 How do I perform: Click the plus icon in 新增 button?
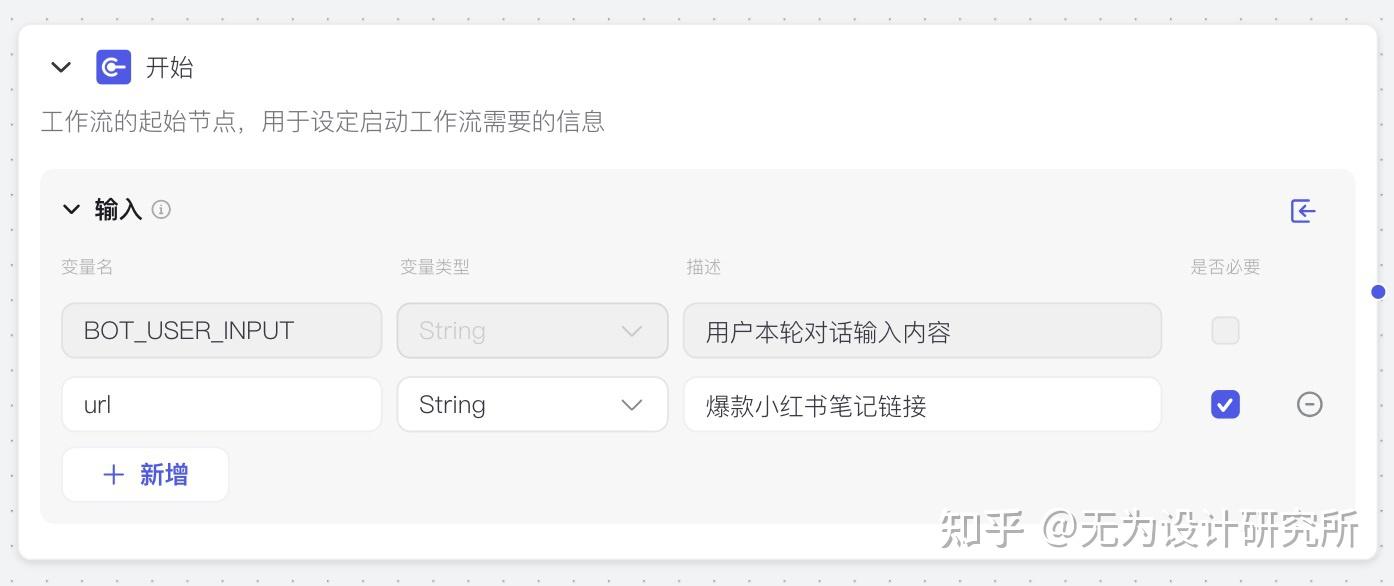(114, 475)
